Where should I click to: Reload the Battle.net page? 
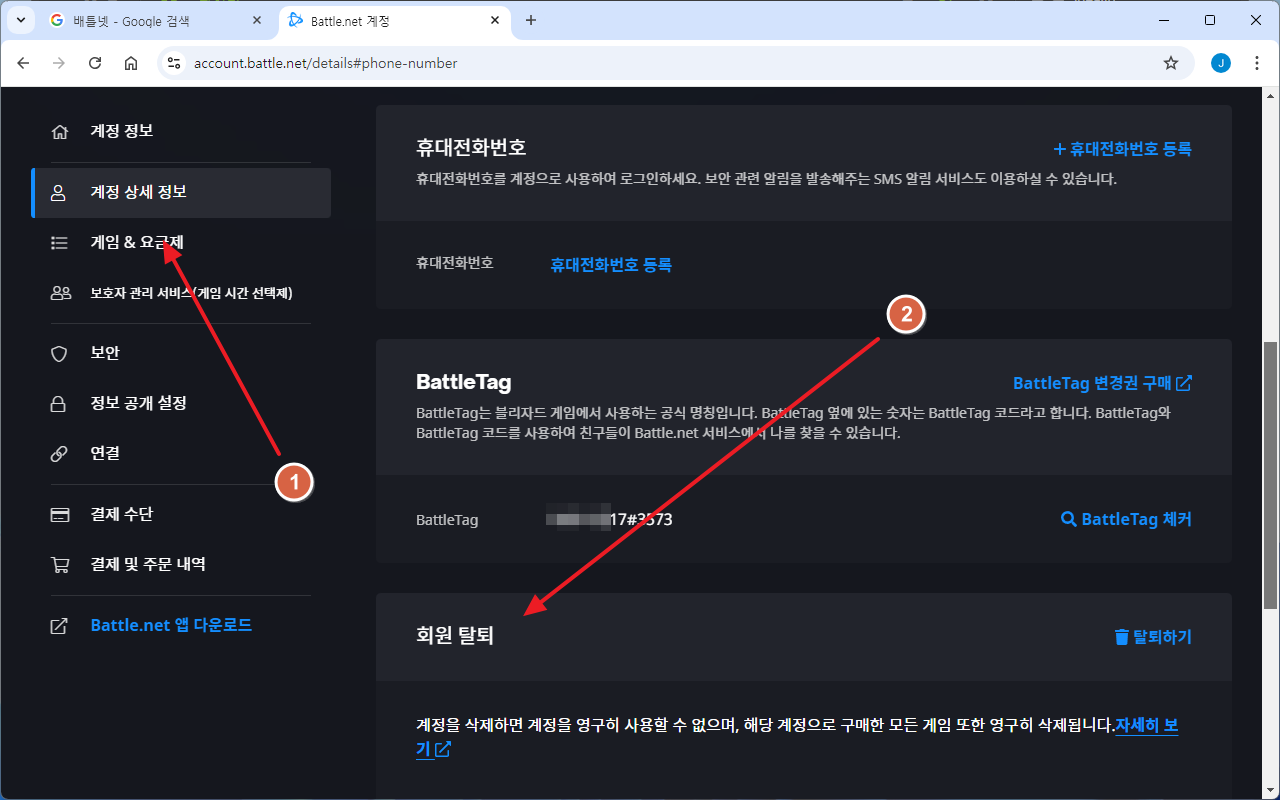(95, 63)
